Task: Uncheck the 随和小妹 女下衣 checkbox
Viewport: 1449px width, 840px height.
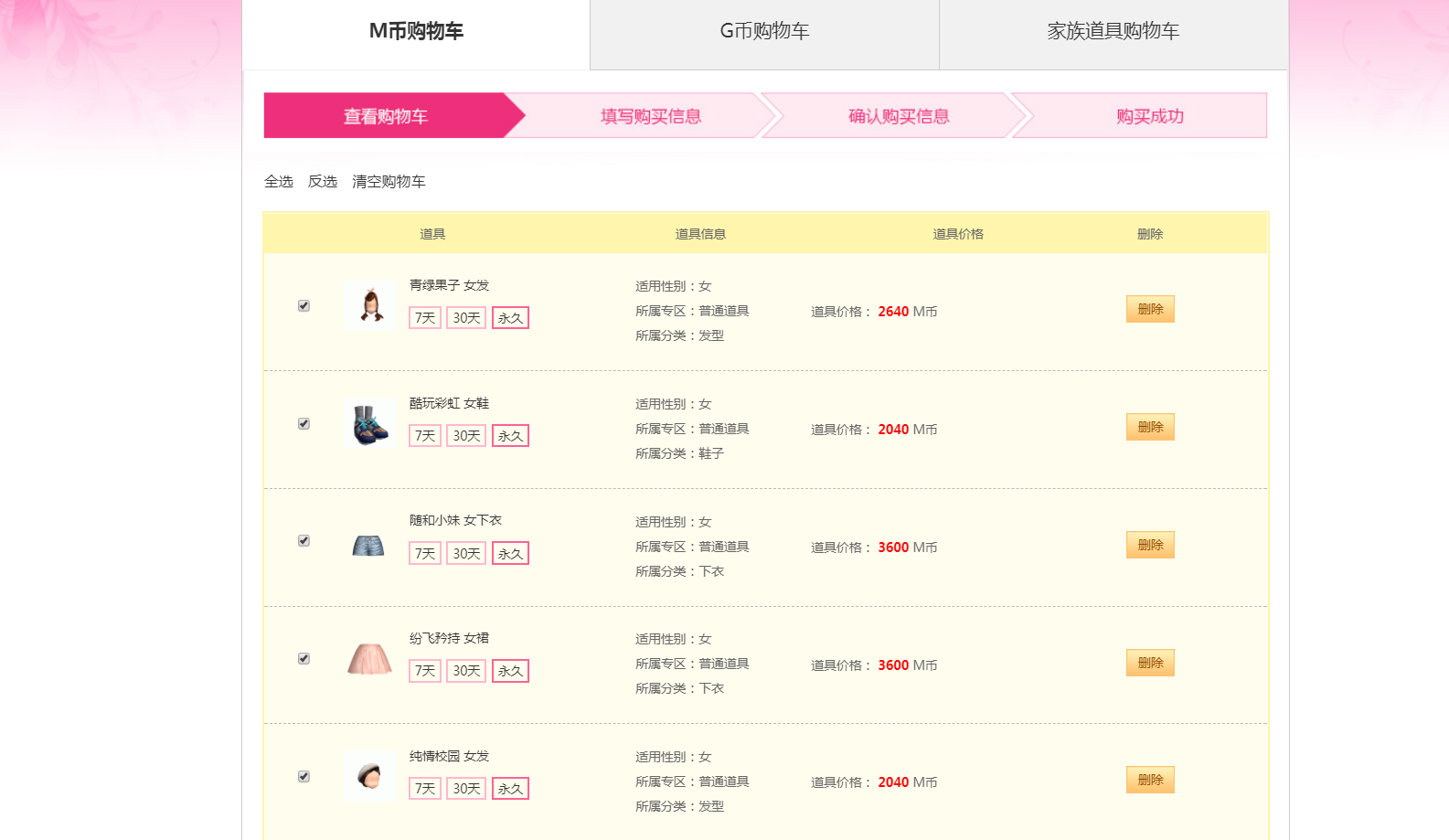Action: [x=304, y=540]
